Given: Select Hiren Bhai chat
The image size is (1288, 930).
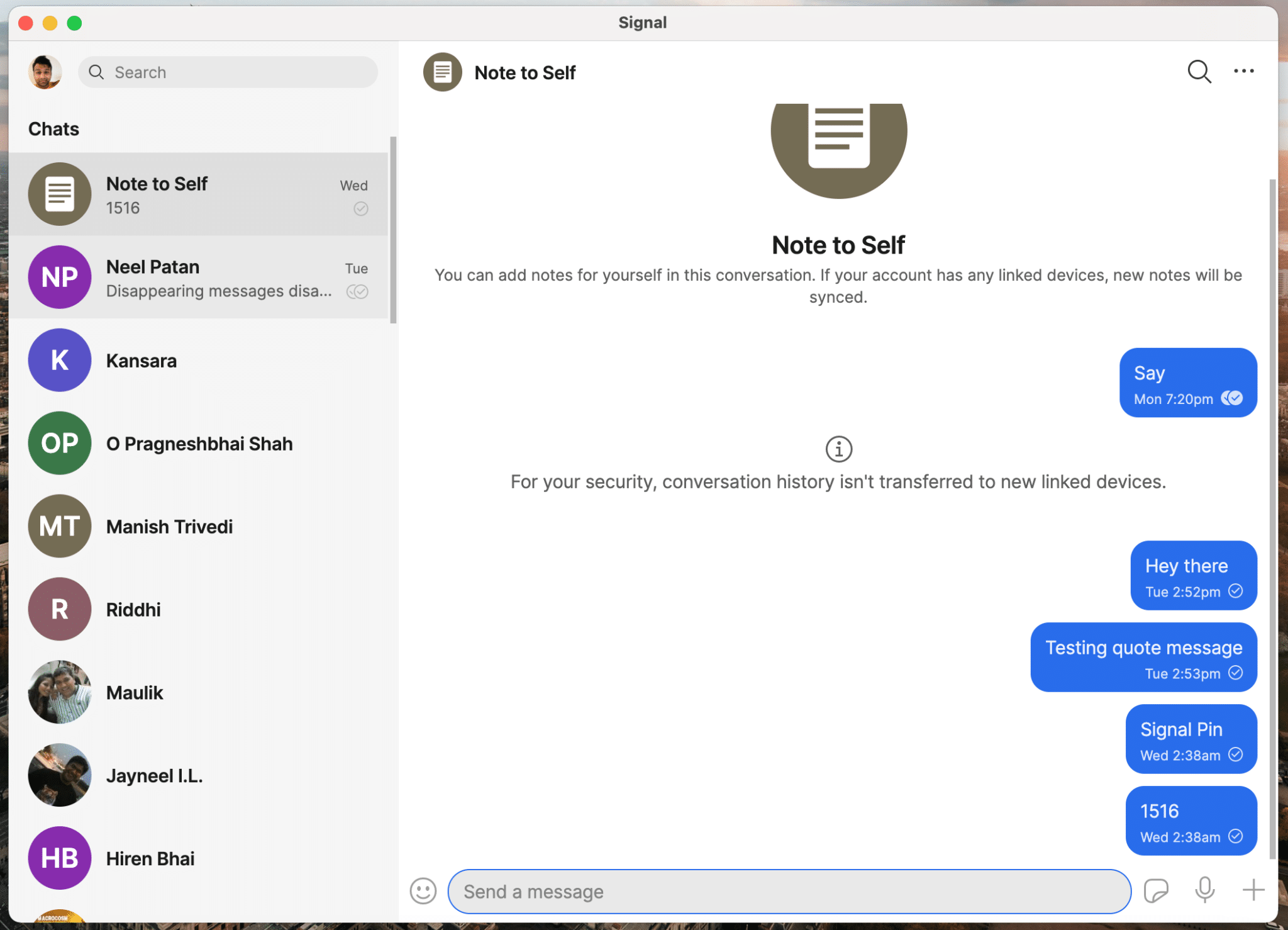Looking at the screenshot, I should tap(198, 858).
